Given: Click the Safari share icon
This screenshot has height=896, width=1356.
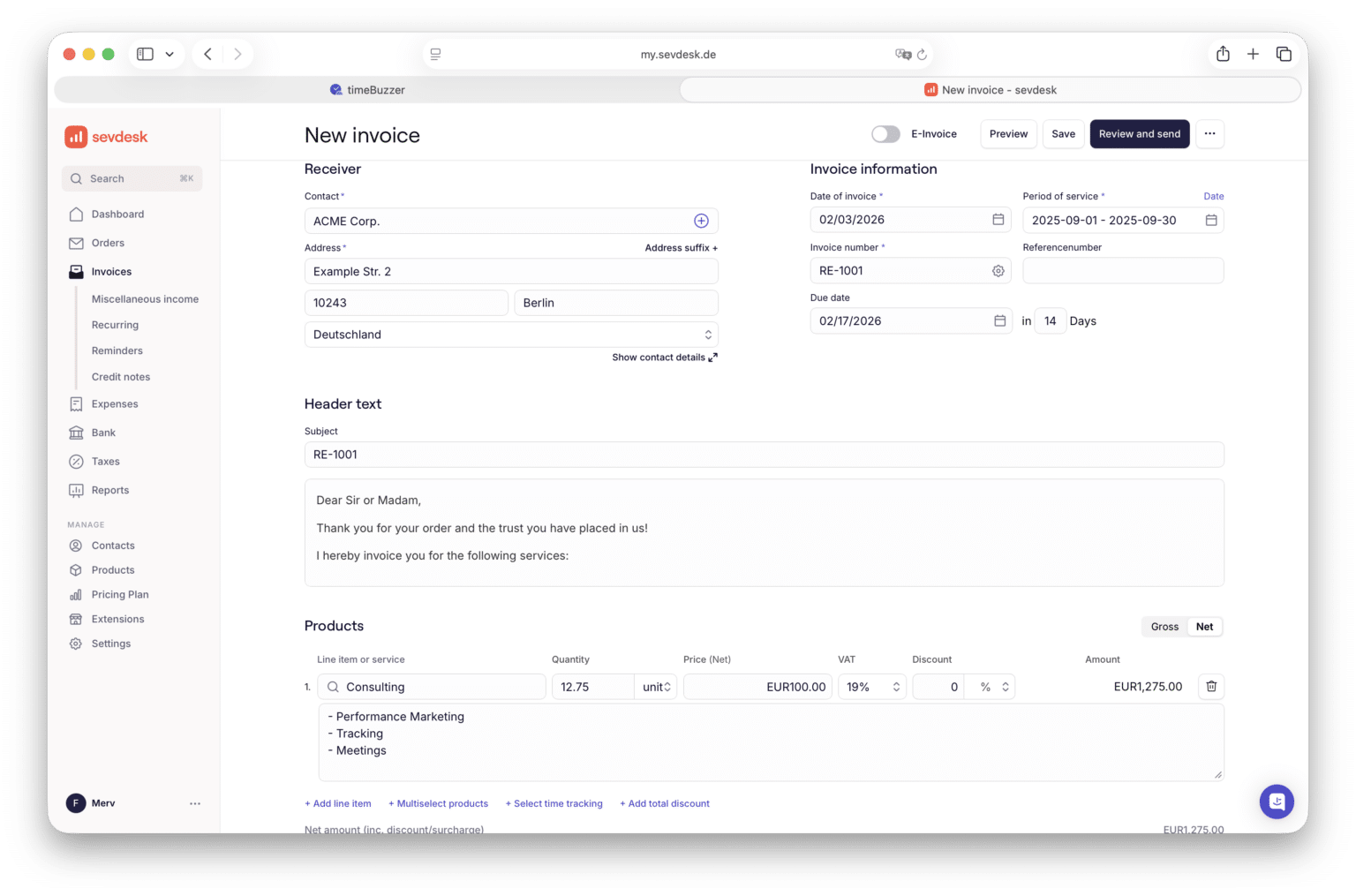Looking at the screenshot, I should (1223, 55).
